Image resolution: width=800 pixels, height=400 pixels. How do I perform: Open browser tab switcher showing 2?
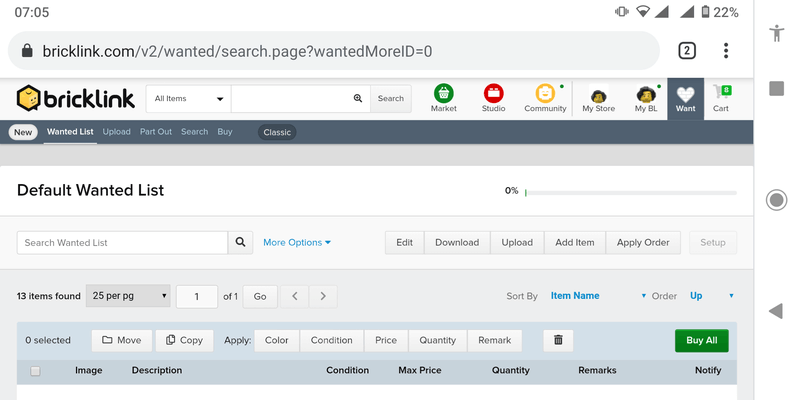tap(687, 51)
